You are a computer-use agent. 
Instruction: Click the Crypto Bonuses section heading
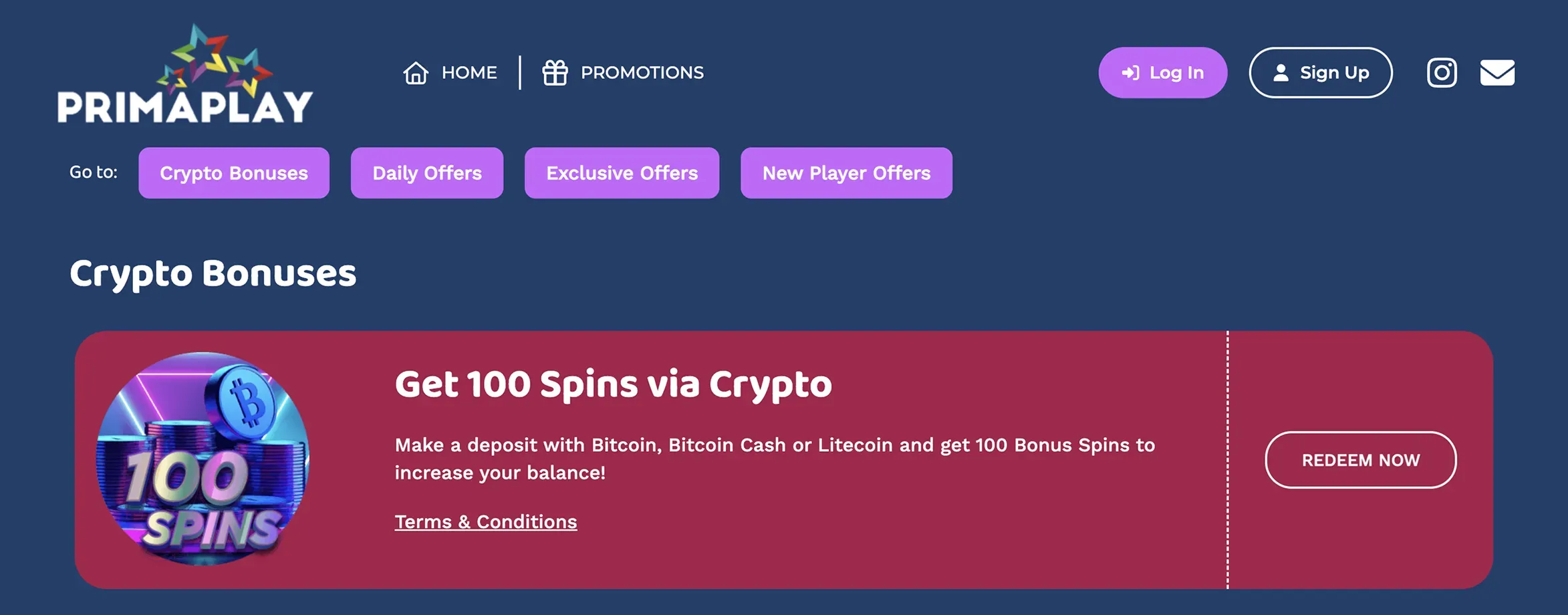pyautogui.click(x=213, y=273)
